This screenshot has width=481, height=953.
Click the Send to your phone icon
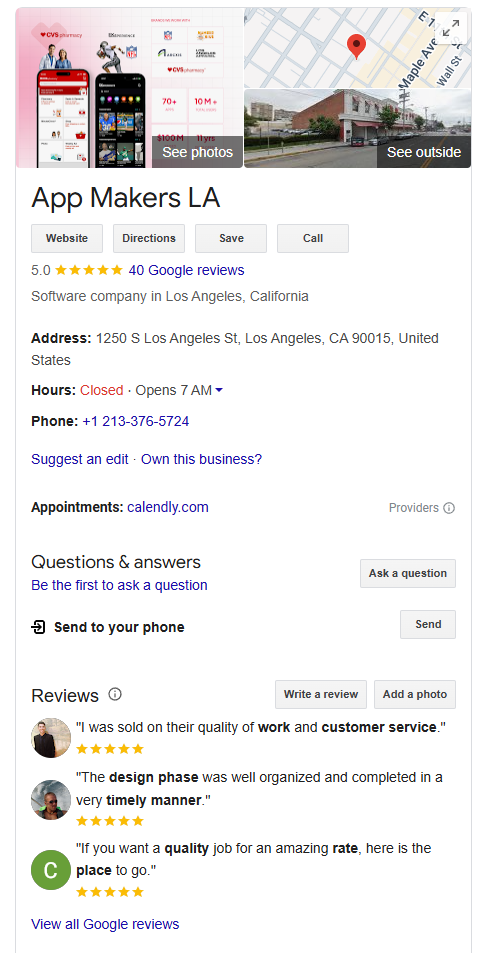point(38,627)
